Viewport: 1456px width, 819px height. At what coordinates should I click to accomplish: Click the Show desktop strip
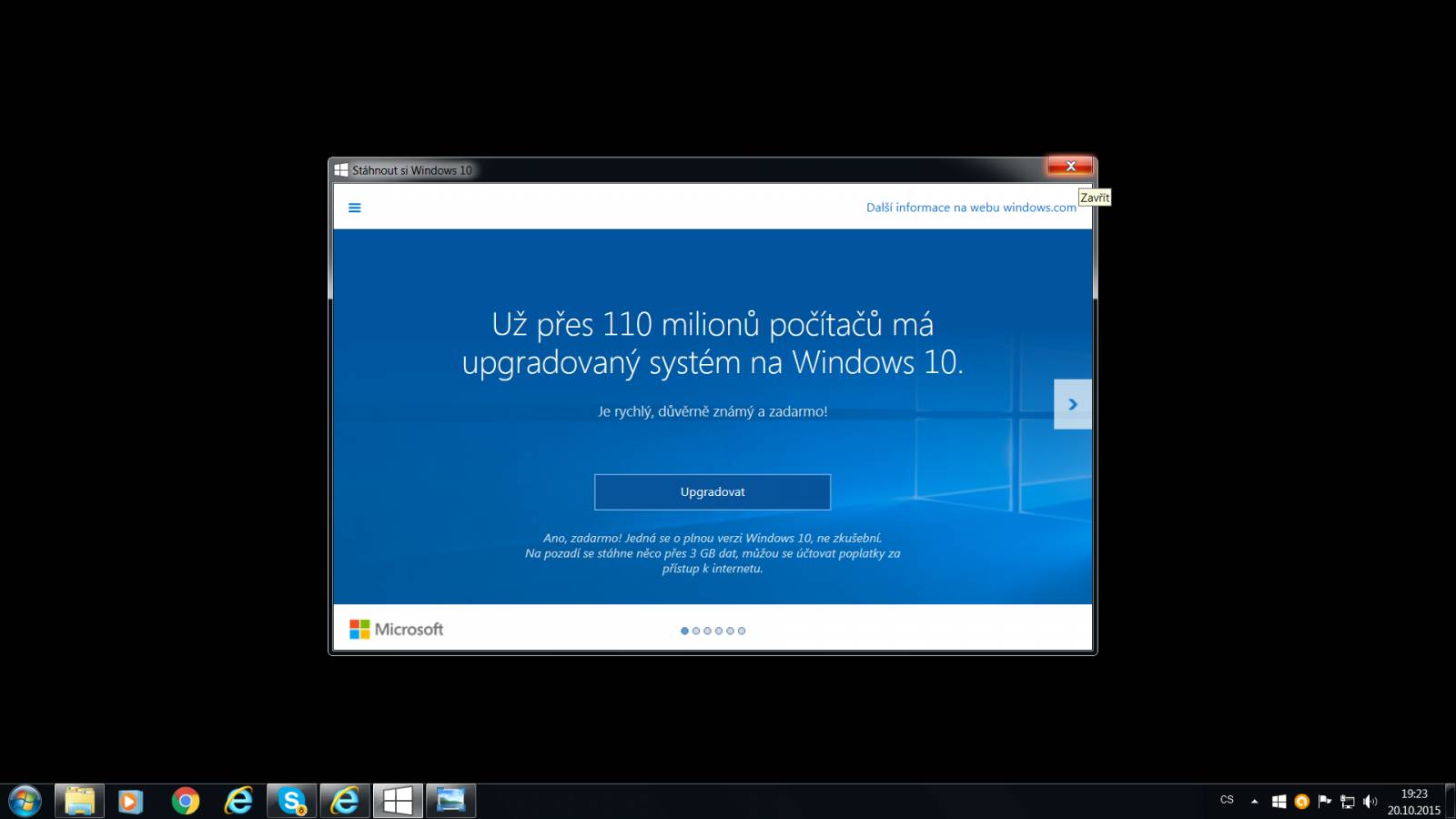coord(1450,802)
